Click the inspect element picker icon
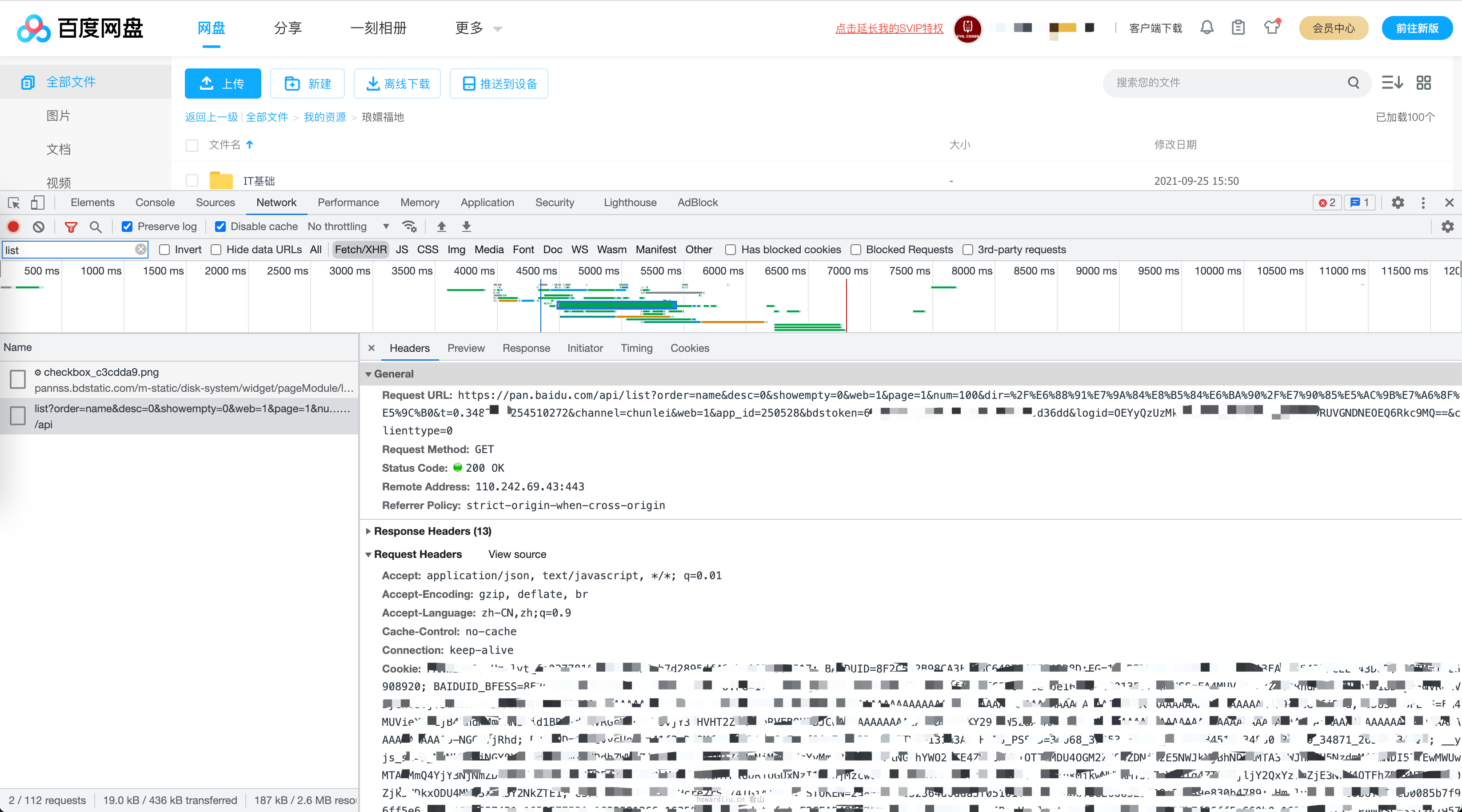 [x=14, y=203]
